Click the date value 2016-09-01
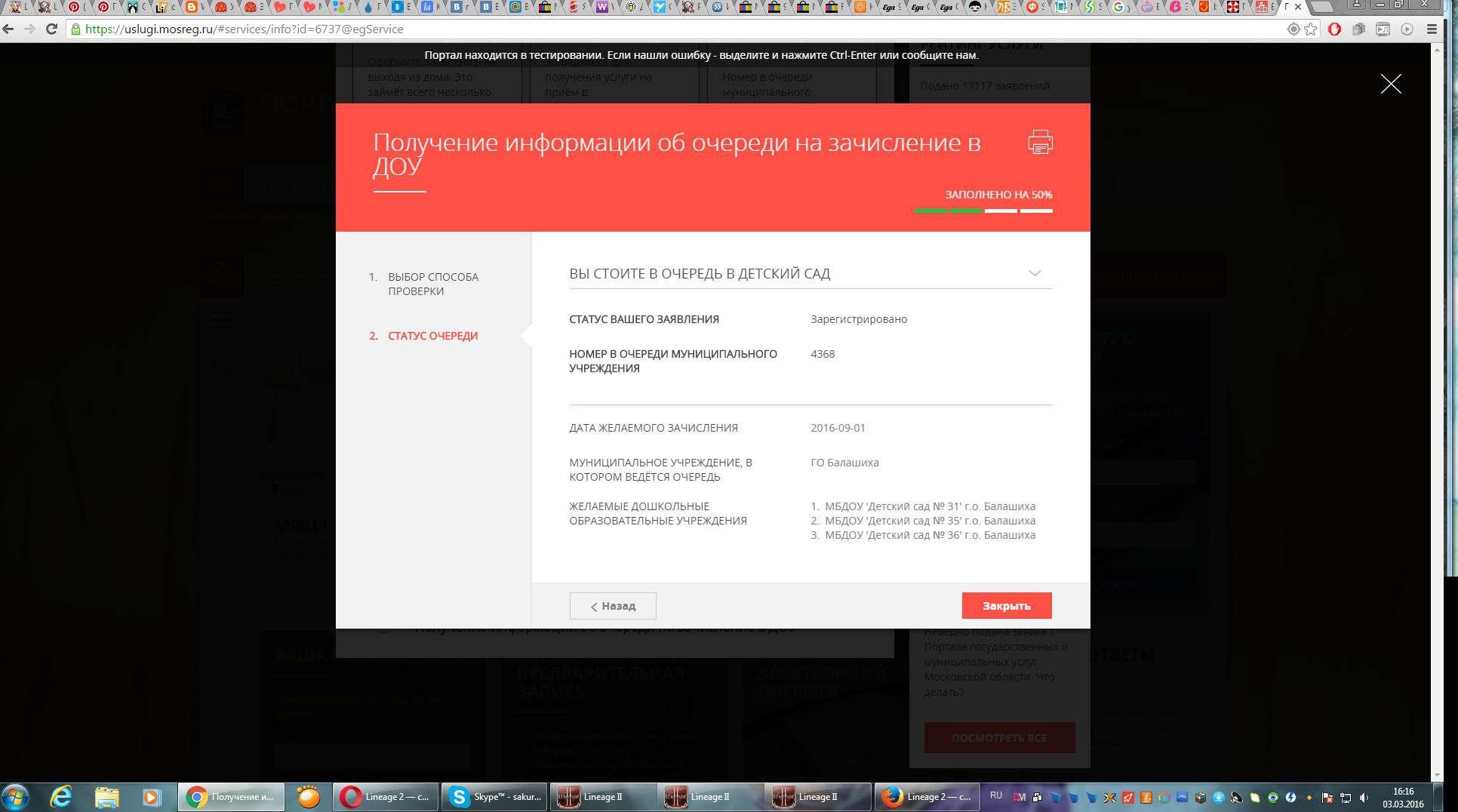 [x=838, y=428]
